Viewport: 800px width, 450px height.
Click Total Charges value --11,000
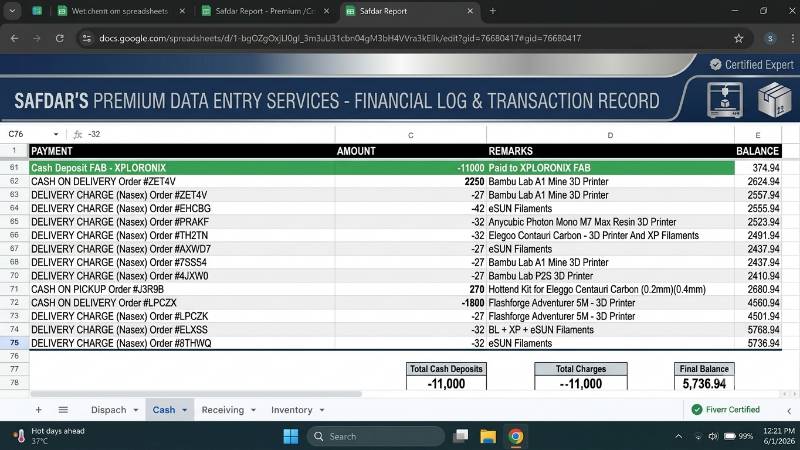[581, 384]
